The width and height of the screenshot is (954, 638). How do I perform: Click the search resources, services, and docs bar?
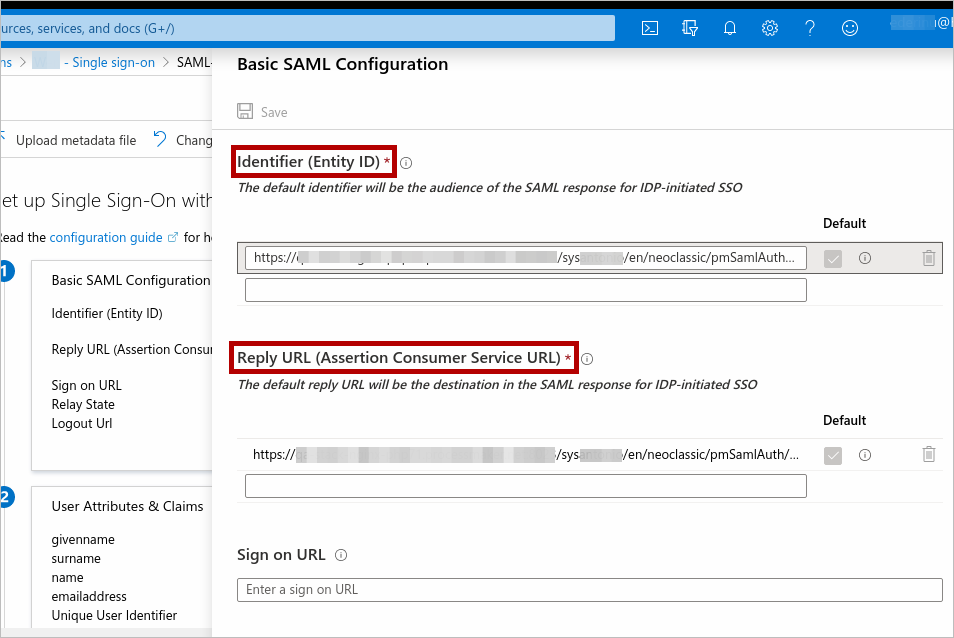pos(300,28)
